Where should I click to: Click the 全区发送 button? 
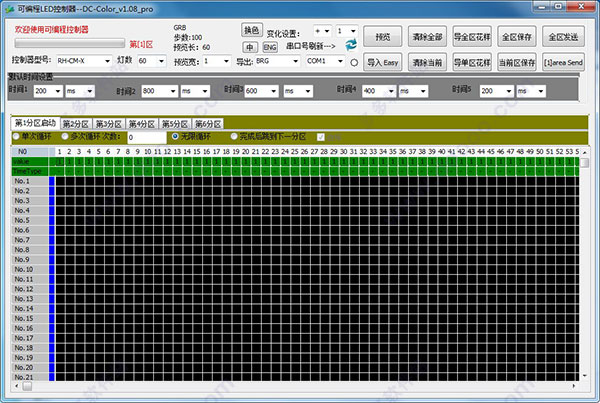[x=563, y=37]
